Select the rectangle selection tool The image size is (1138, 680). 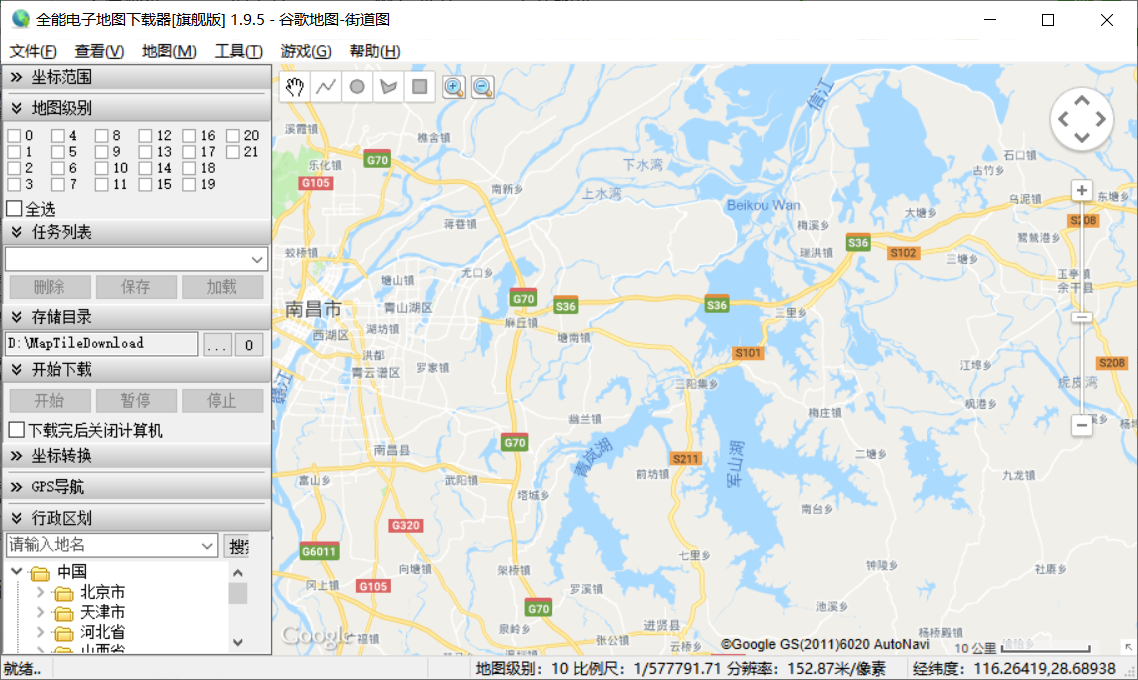click(419, 87)
